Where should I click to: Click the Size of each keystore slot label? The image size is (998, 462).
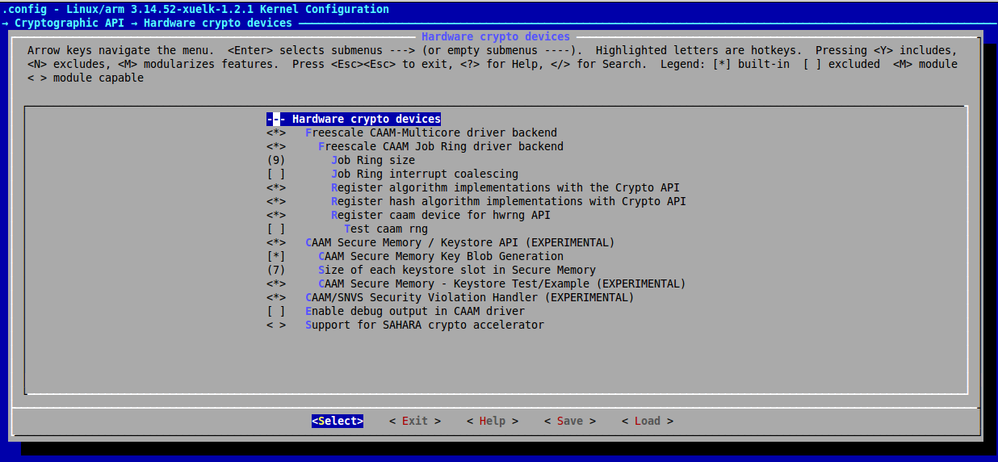pyautogui.click(x=457, y=270)
